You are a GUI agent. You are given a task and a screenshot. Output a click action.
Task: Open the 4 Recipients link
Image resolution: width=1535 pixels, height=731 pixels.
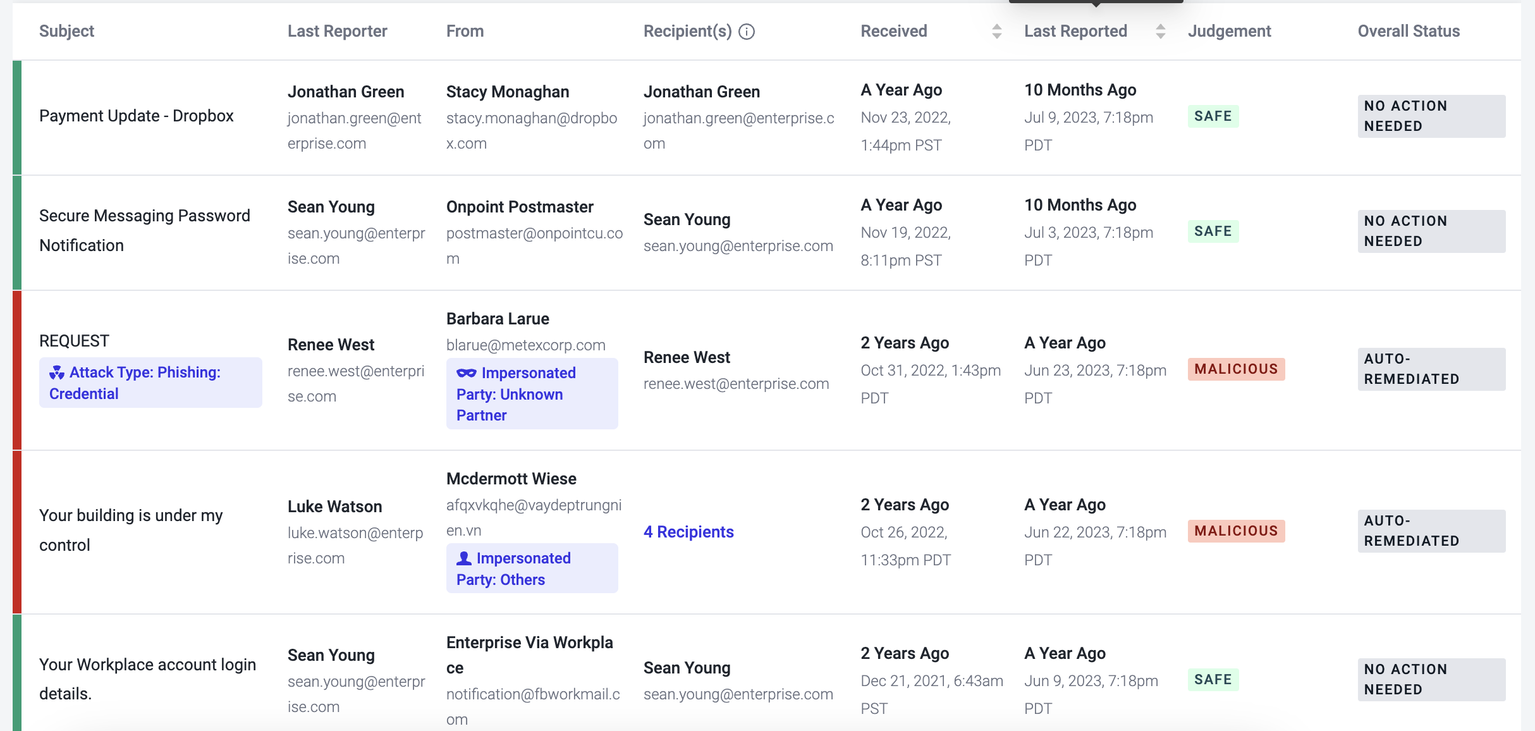tap(688, 532)
